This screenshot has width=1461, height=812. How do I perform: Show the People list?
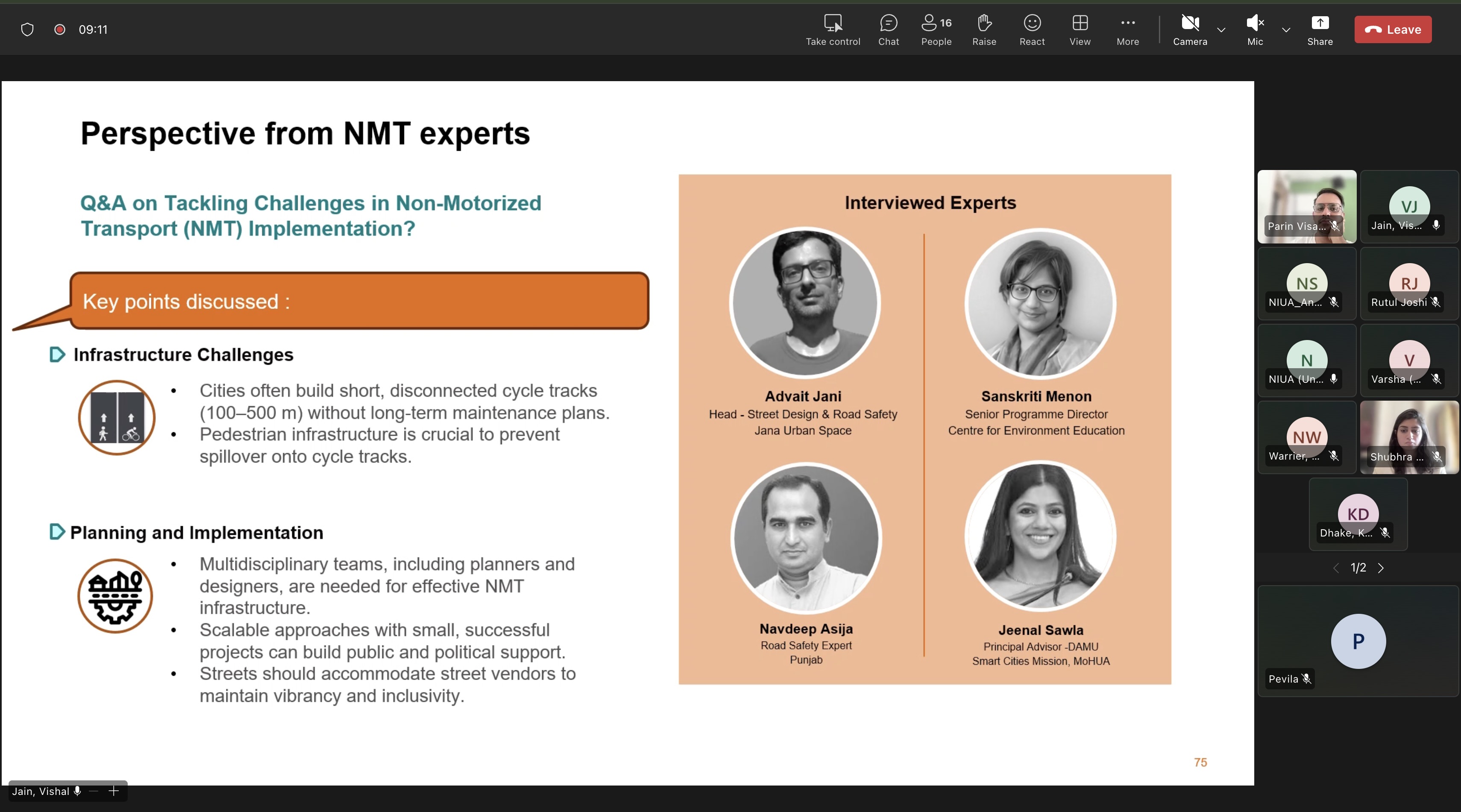pos(936,29)
